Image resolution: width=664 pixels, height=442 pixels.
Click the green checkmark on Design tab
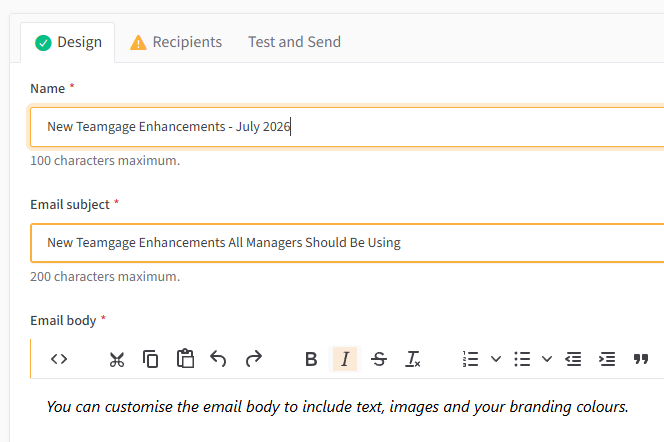[43, 42]
